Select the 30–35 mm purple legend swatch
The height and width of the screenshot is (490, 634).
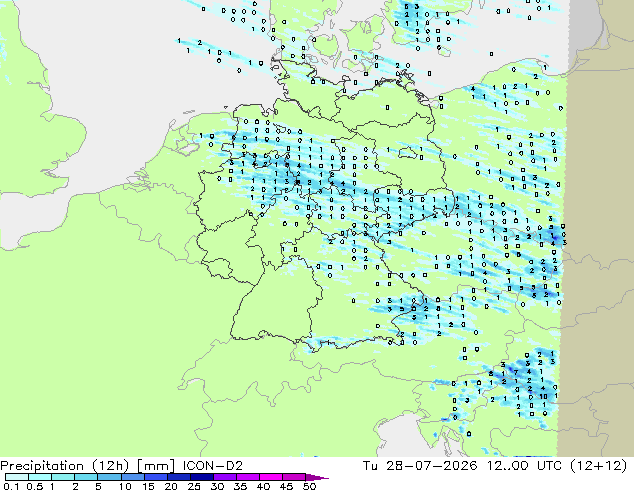click(225, 477)
